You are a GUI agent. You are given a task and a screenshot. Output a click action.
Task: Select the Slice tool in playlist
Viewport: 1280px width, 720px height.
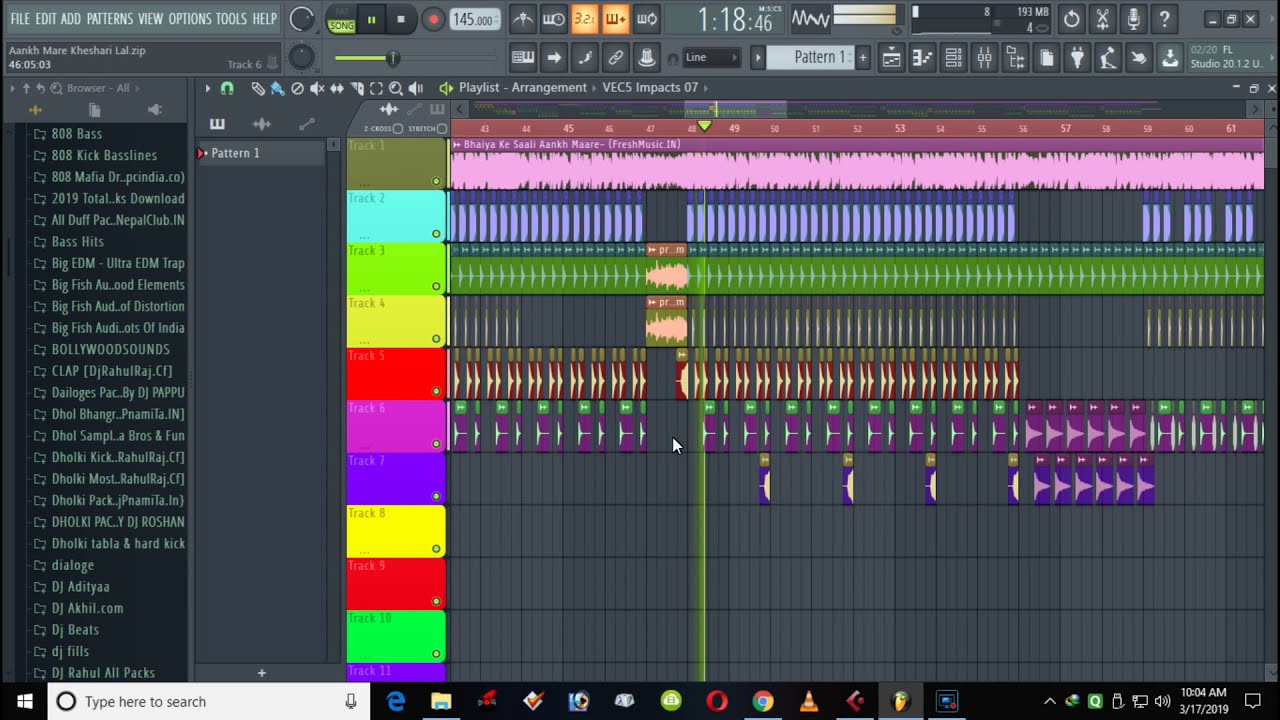pyautogui.click(x=357, y=88)
